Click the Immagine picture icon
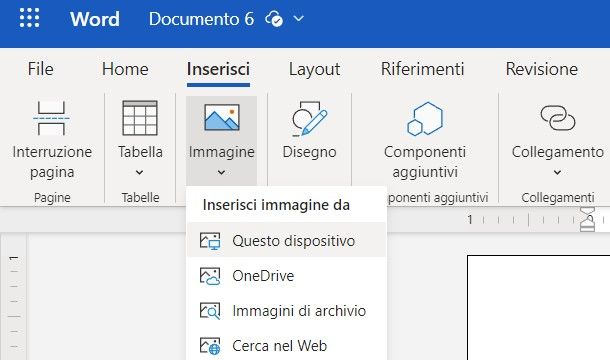This screenshot has width=610, height=360. (222, 117)
